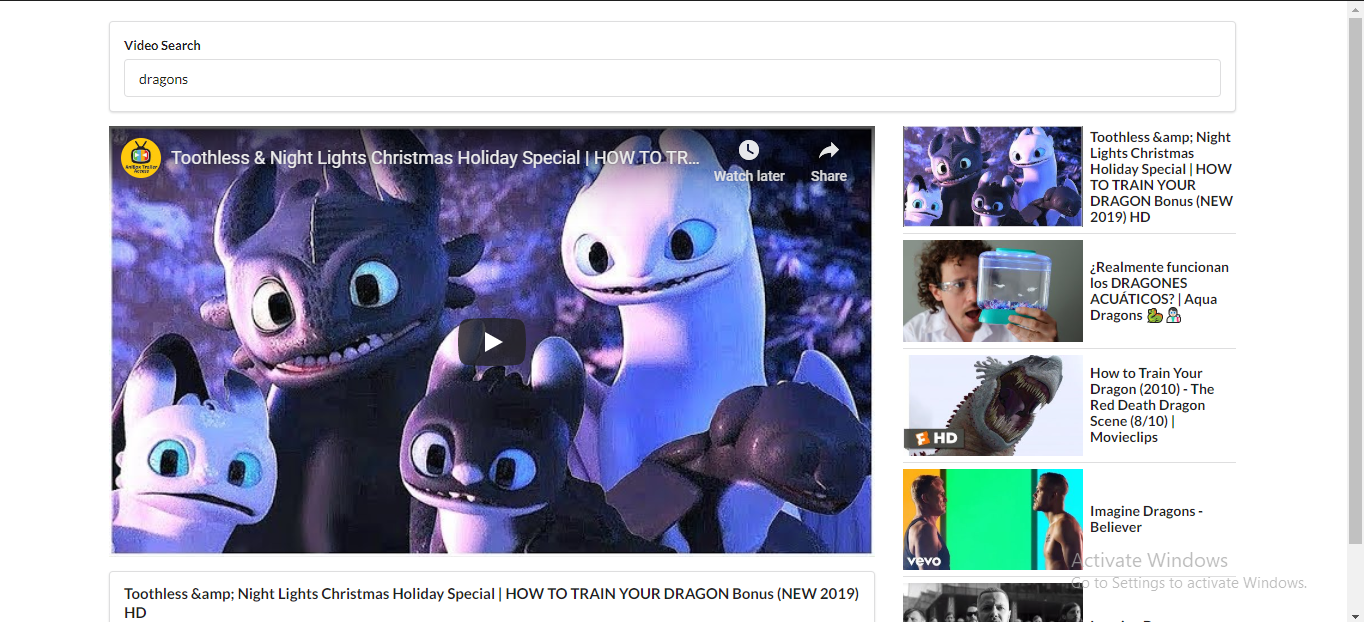Play the Toothless video with center play button
Screen dimensions: 1364x622
click(x=492, y=342)
